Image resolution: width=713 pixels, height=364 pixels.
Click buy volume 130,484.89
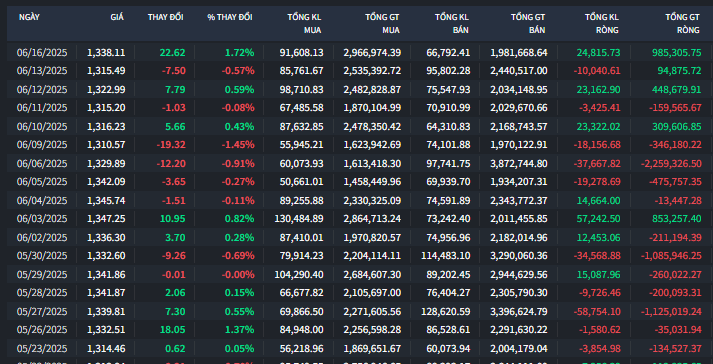pos(299,218)
